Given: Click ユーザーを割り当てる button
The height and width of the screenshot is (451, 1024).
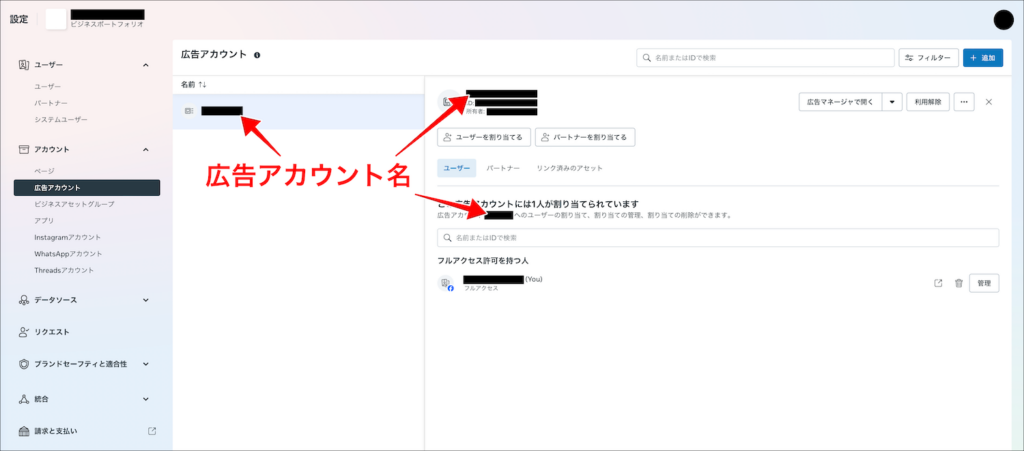Looking at the screenshot, I should (x=483, y=137).
